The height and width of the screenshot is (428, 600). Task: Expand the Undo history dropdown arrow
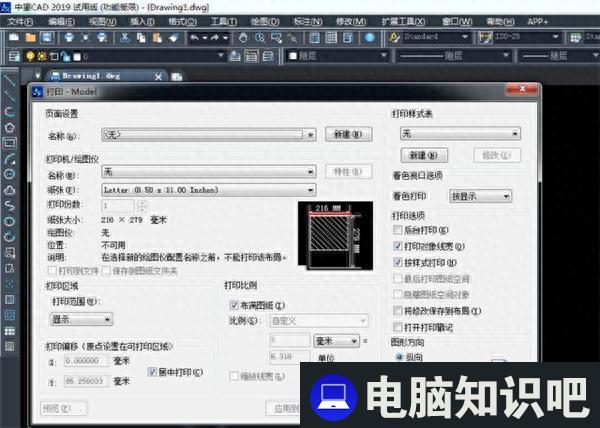coord(205,37)
